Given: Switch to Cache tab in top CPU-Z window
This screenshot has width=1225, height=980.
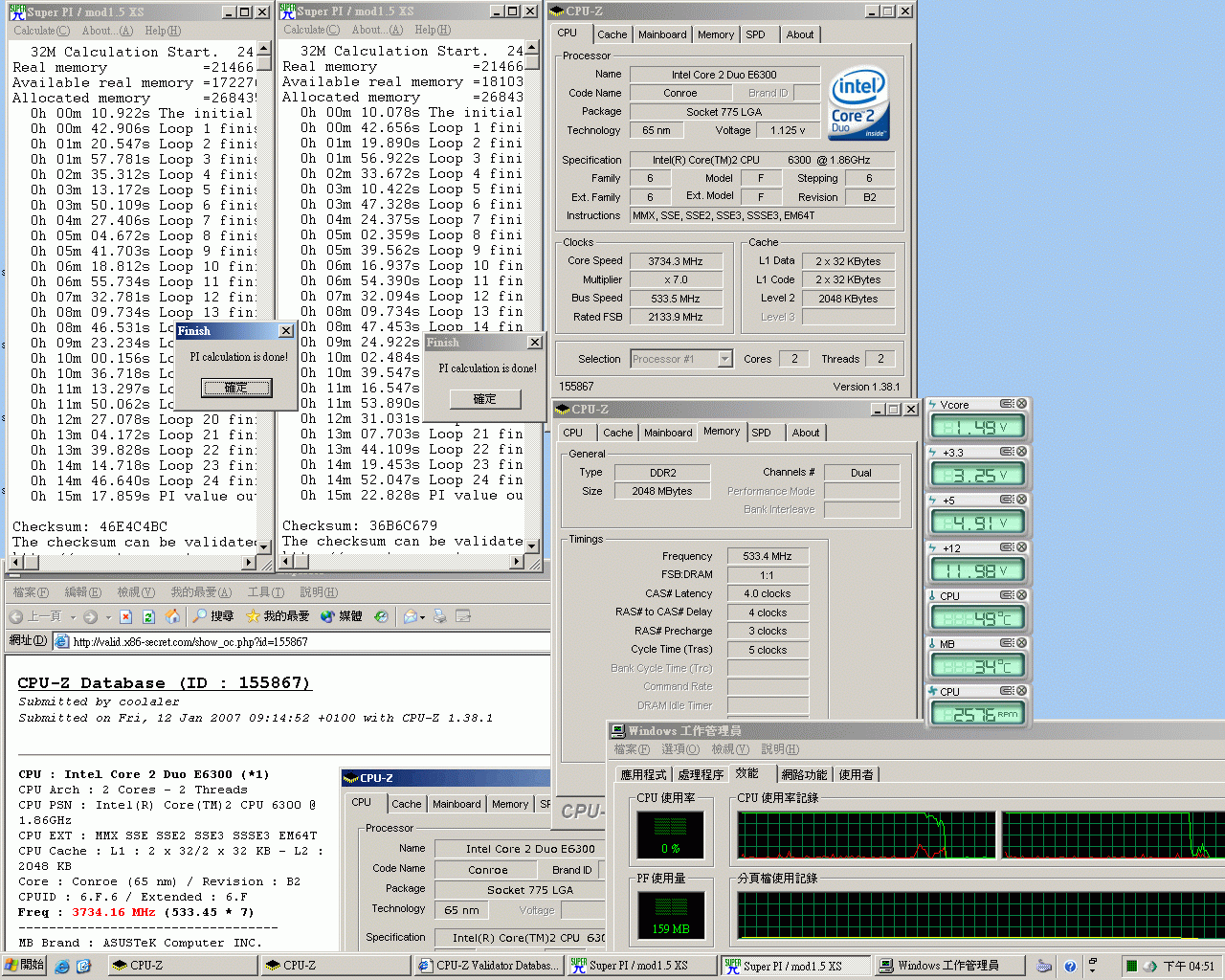Looking at the screenshot, I should 612,34.
